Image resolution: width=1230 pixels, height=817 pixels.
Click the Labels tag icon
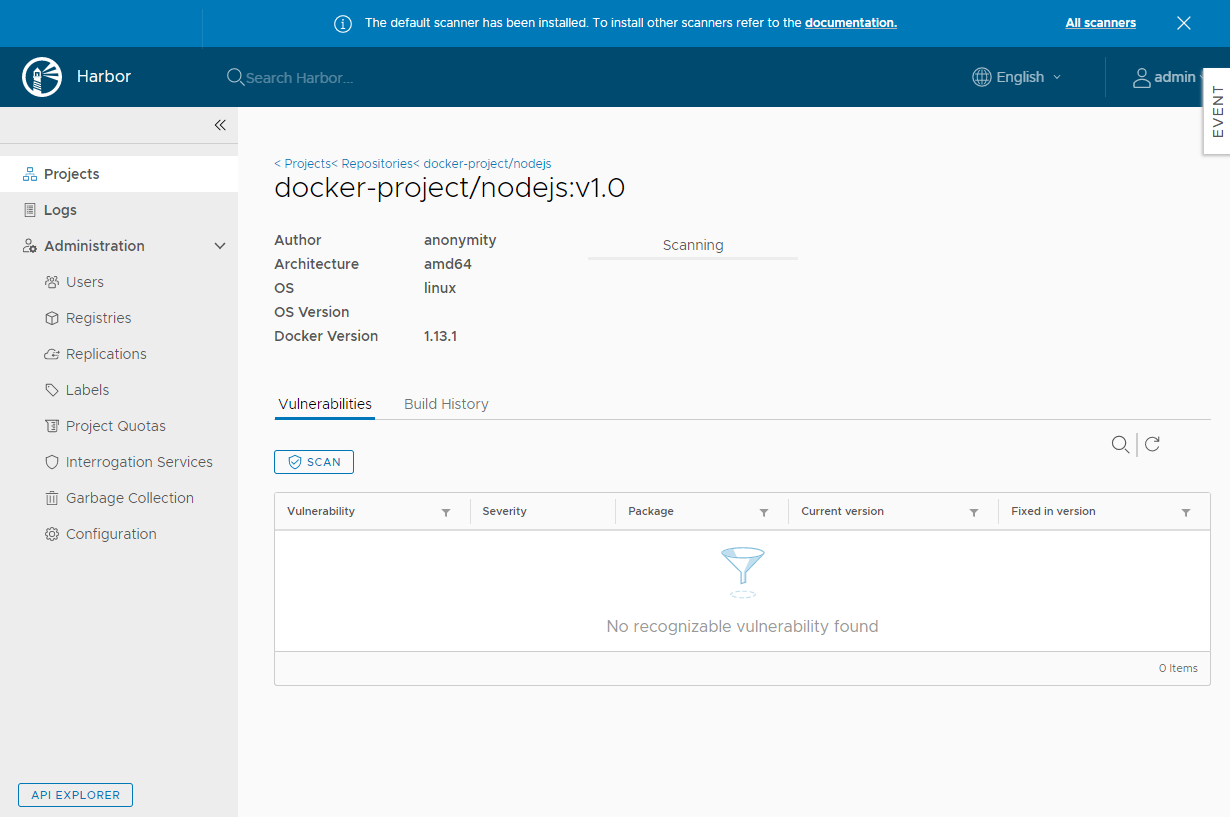(x=52, y=390)
